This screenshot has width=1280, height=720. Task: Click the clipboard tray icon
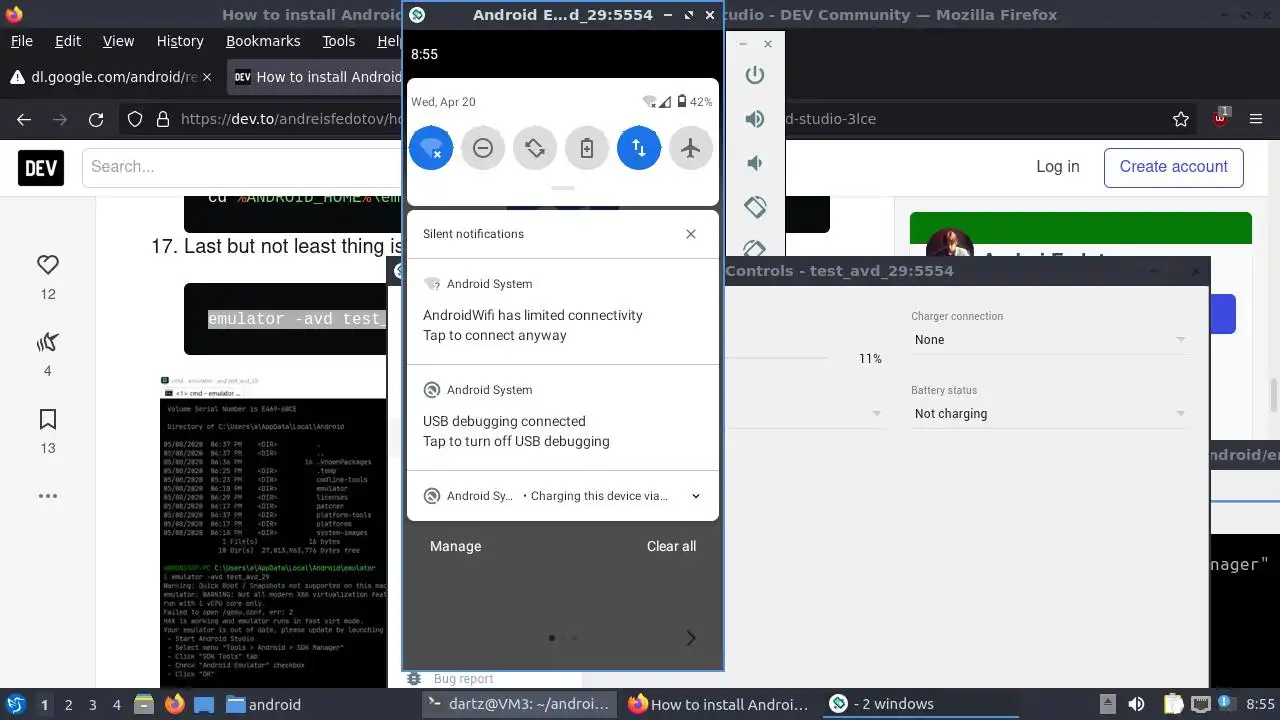point(1173,704)
